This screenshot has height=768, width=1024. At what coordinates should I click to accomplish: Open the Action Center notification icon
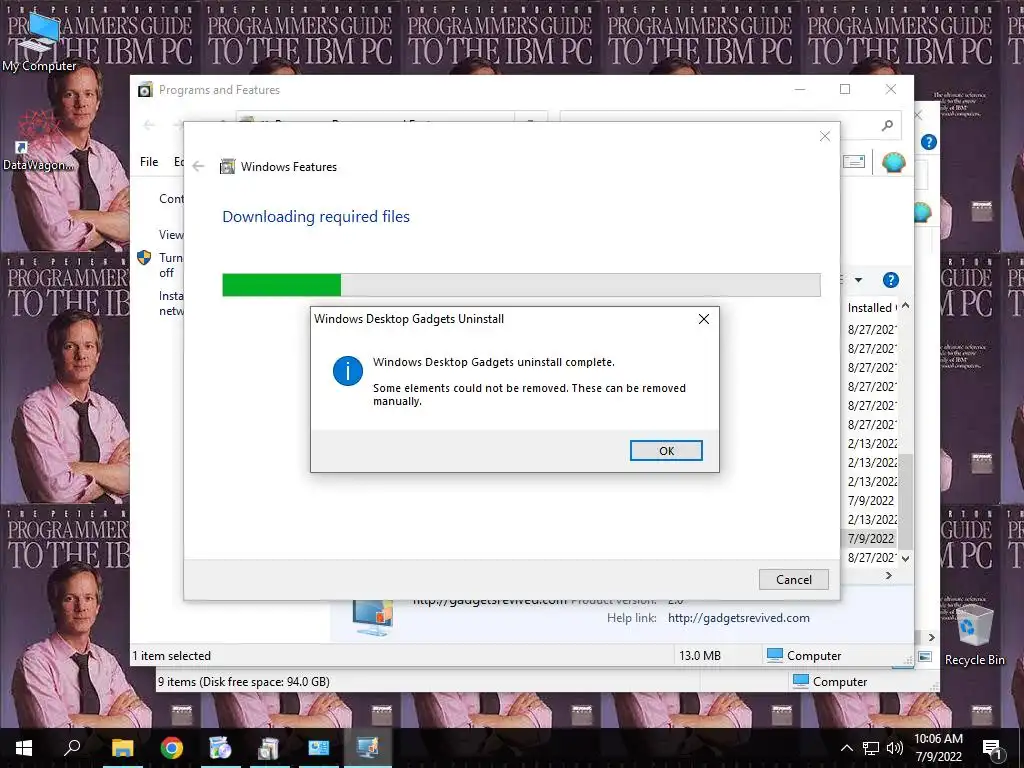pos(992,748)
